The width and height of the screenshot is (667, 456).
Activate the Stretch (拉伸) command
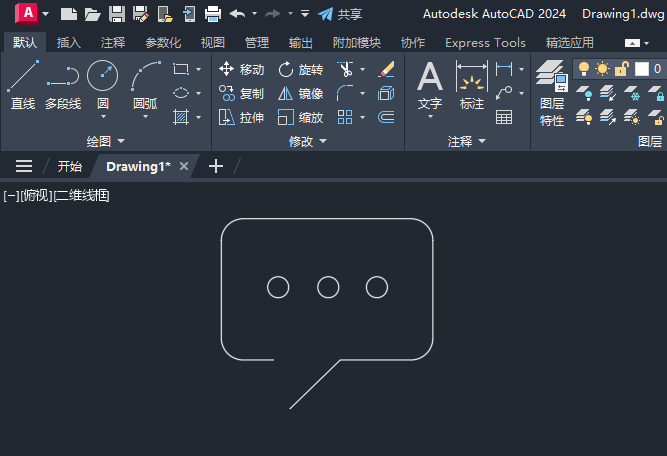[x=241, y=117]
